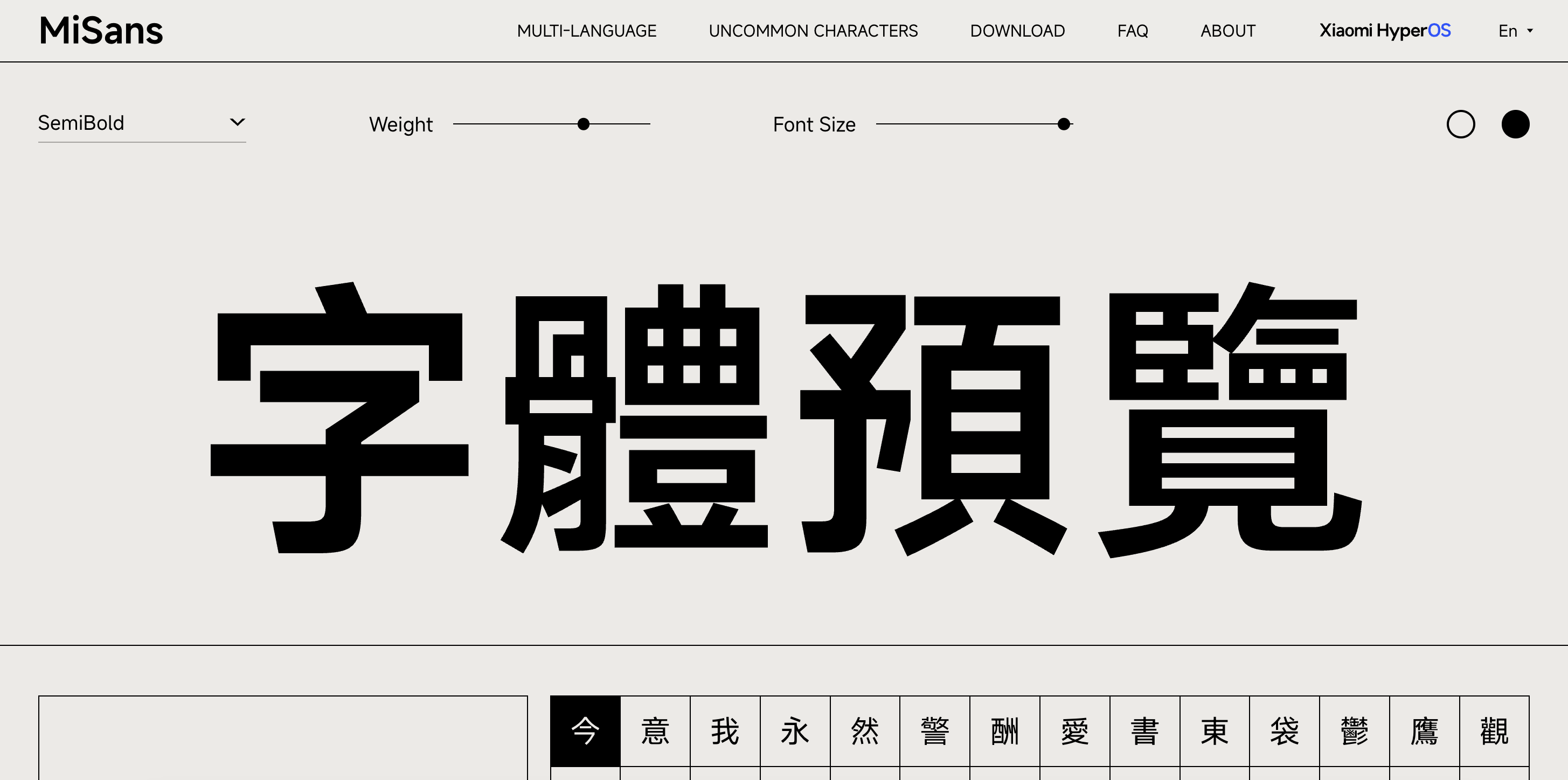
Task: Click the Weight slider handle
Action: [x=583, y=124]
